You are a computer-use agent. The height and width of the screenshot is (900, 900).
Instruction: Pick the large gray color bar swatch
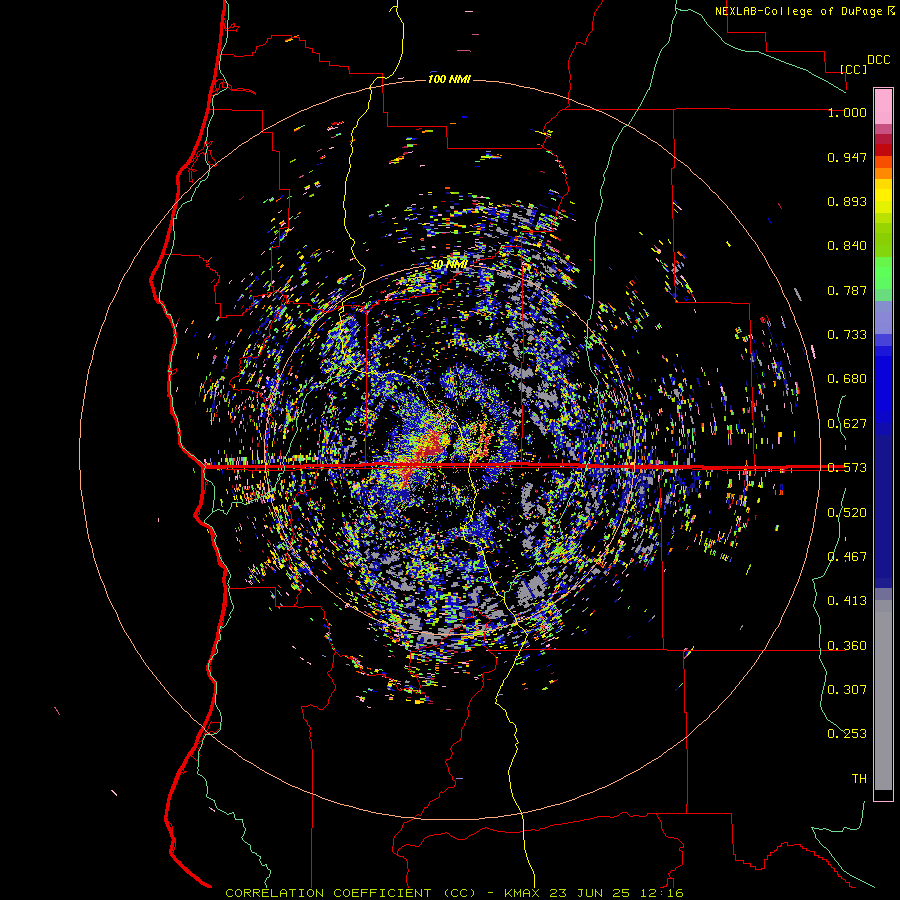click(883, 700)
